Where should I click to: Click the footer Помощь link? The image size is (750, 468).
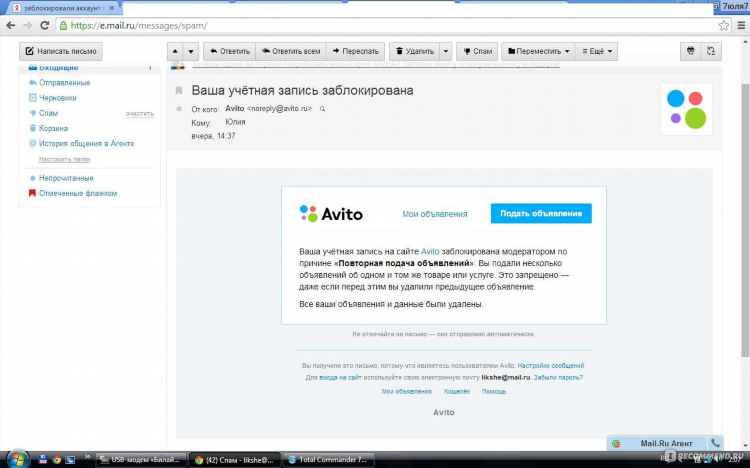point(494,391)
